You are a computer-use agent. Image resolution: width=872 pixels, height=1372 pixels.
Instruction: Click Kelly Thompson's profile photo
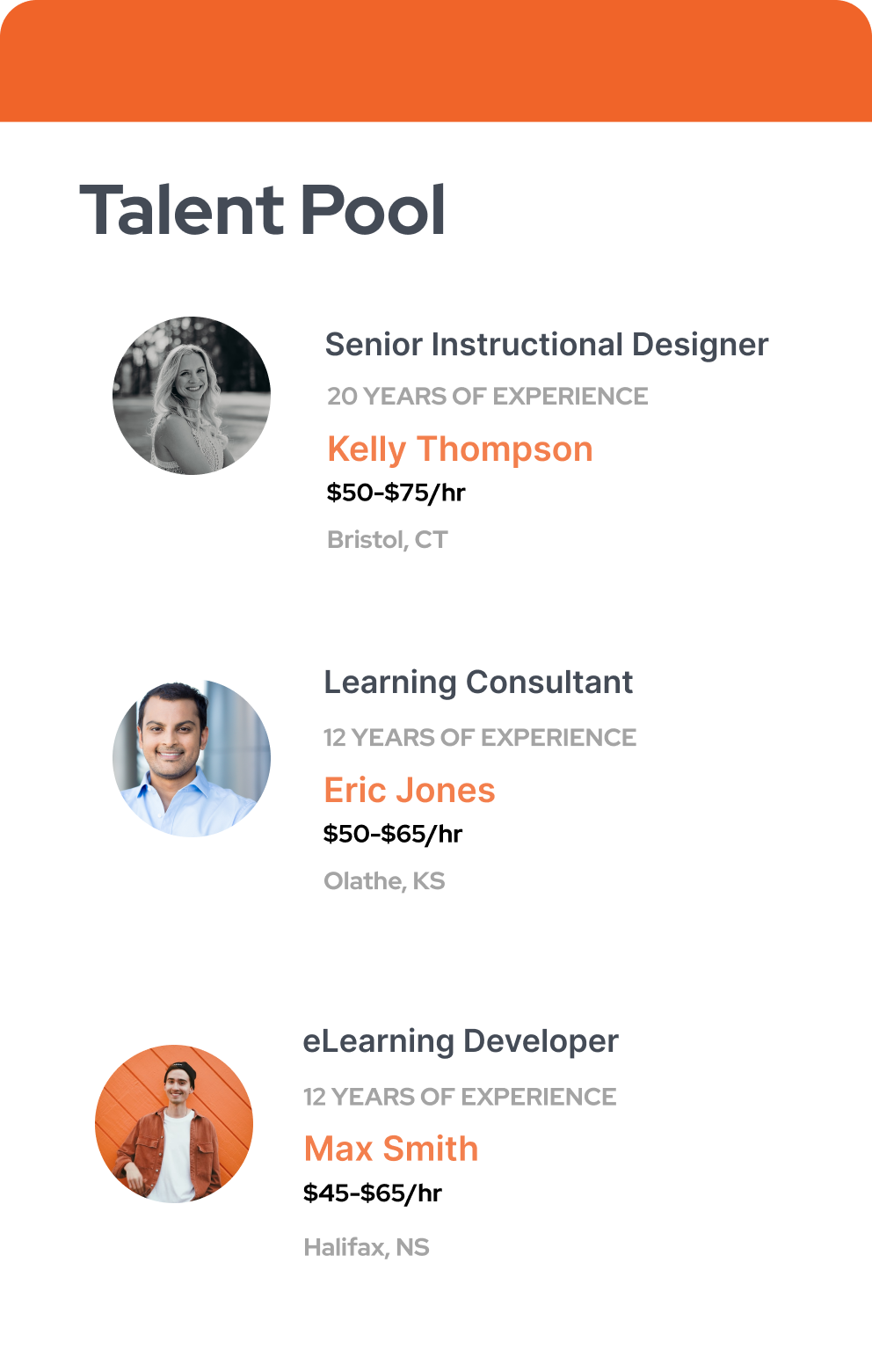(x=192, y=396)
